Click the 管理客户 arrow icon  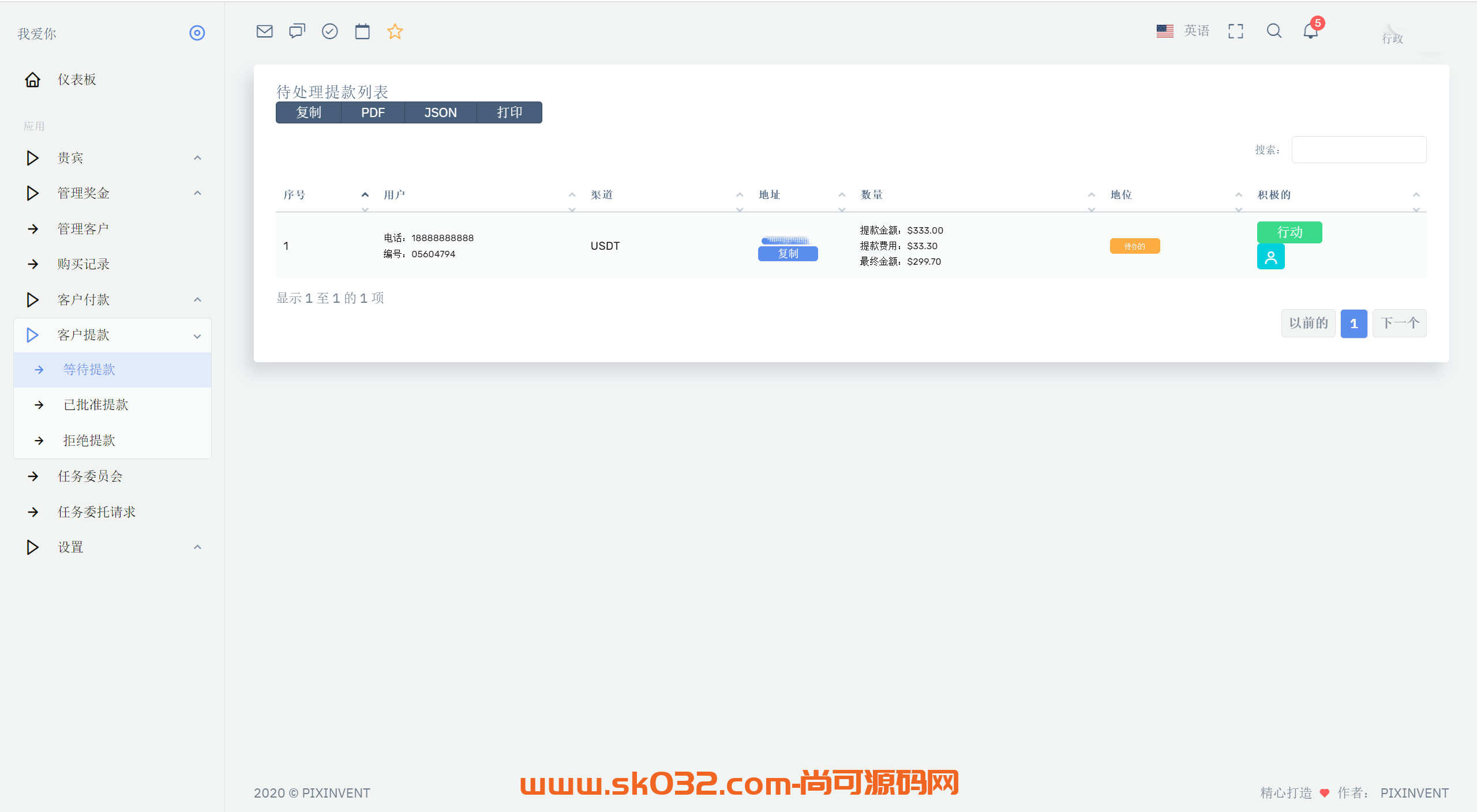click(33, 229)
